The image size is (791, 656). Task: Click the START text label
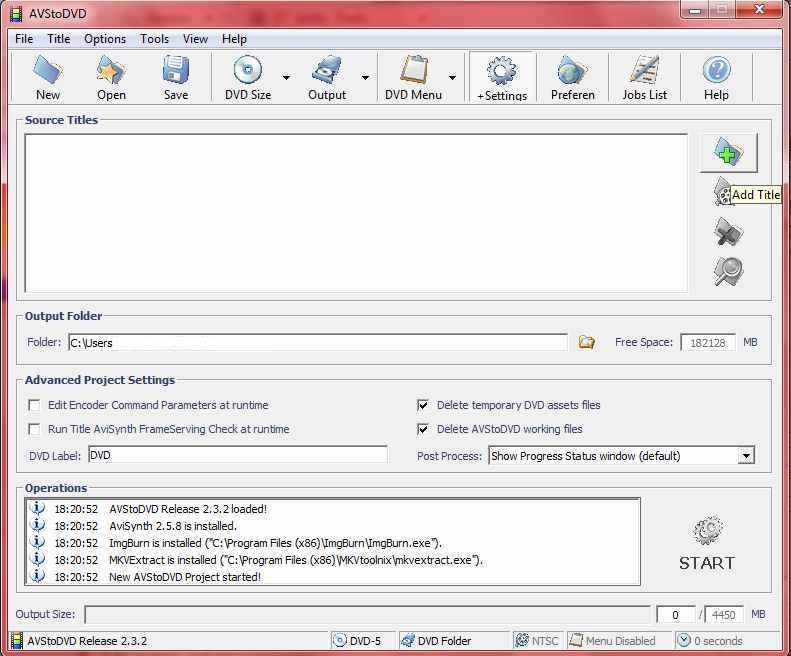pos(707,563)
